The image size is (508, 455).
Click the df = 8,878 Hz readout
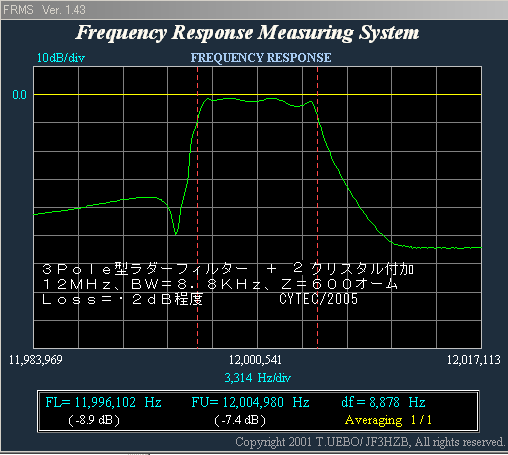point(383,402)
